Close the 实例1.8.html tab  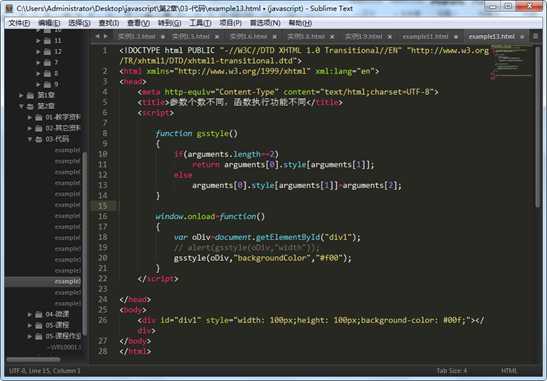[332, 37]
